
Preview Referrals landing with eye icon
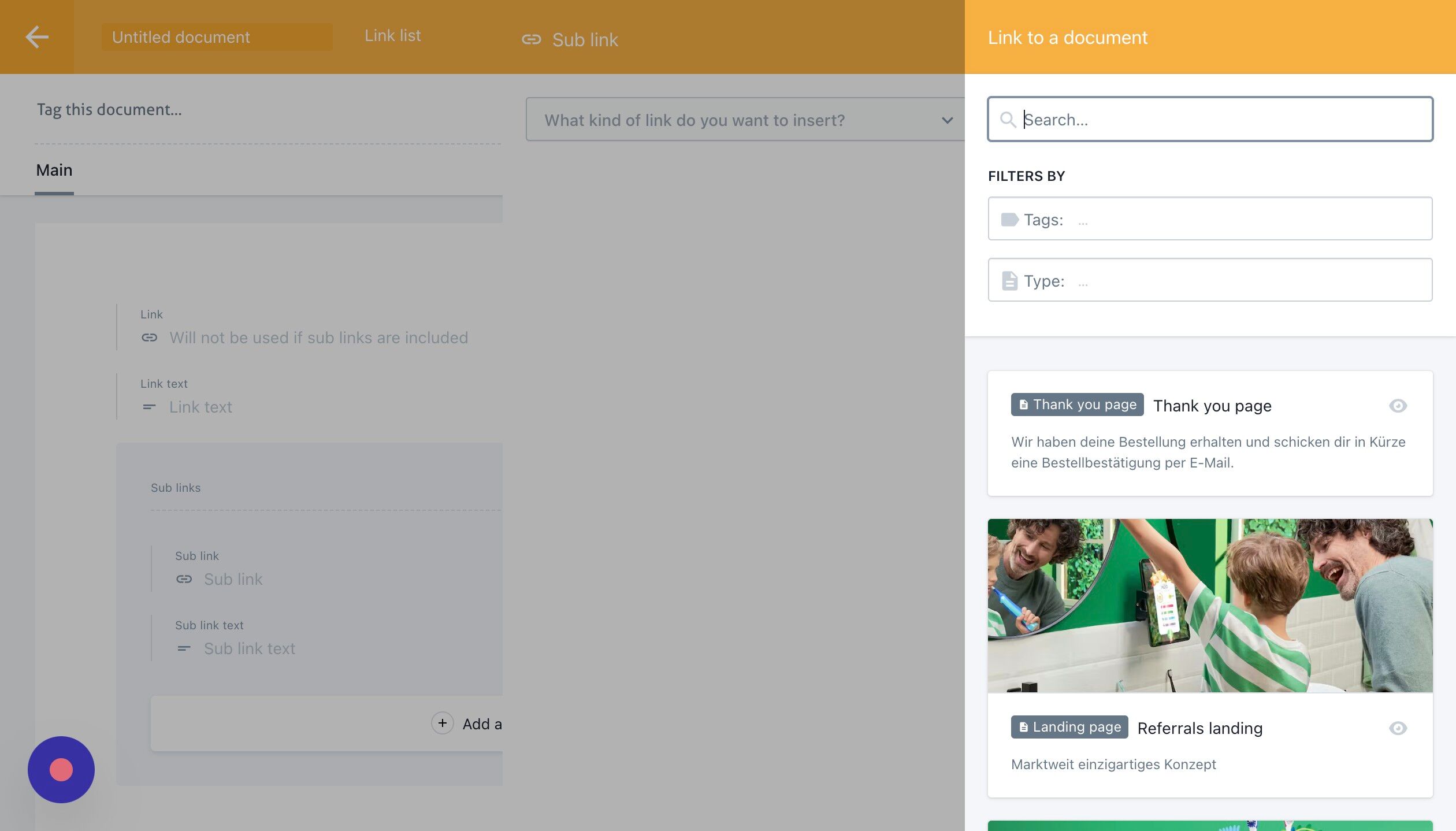[1397, 728]
